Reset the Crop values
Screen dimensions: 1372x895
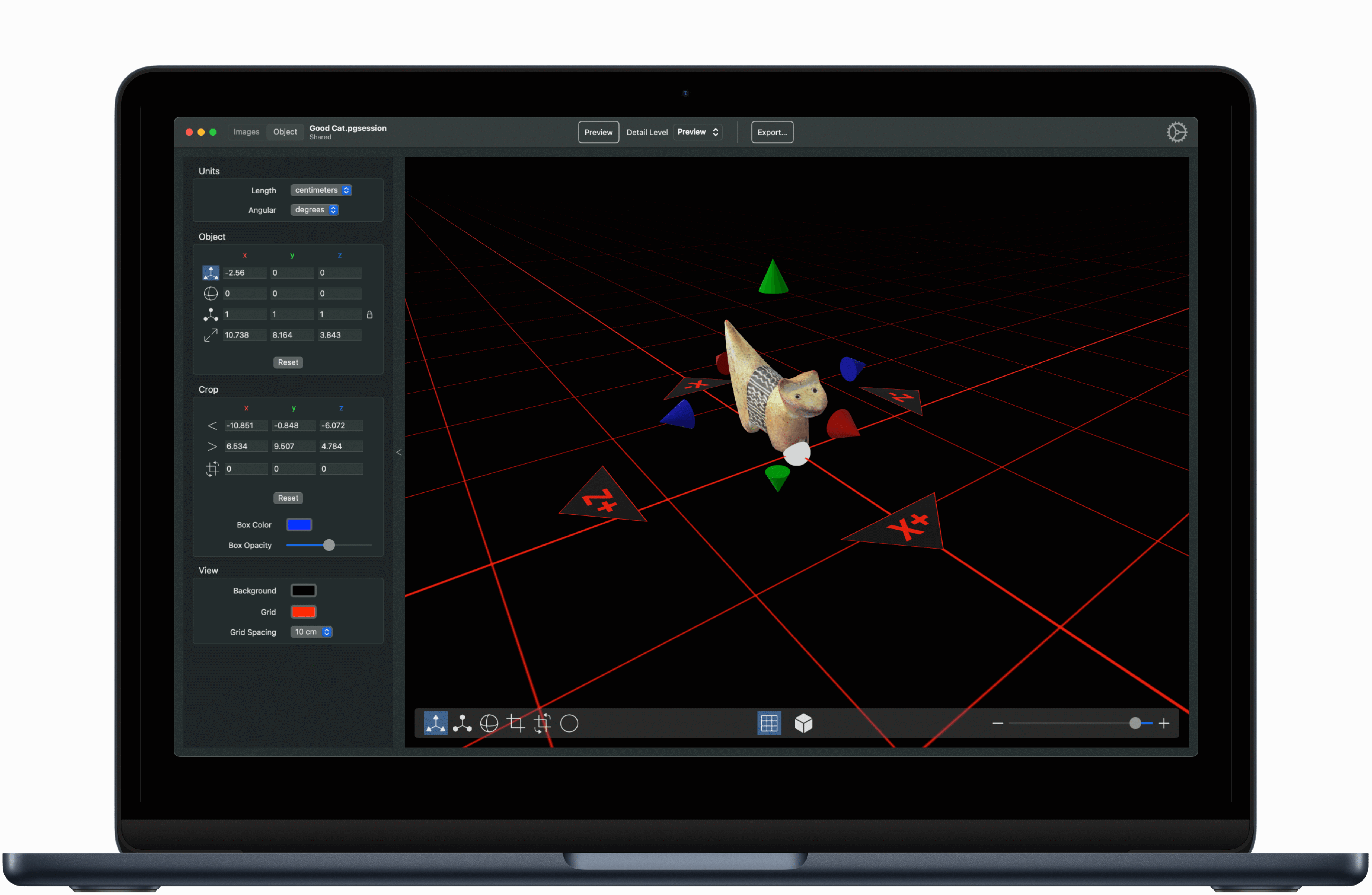click(x=288, y=498)
